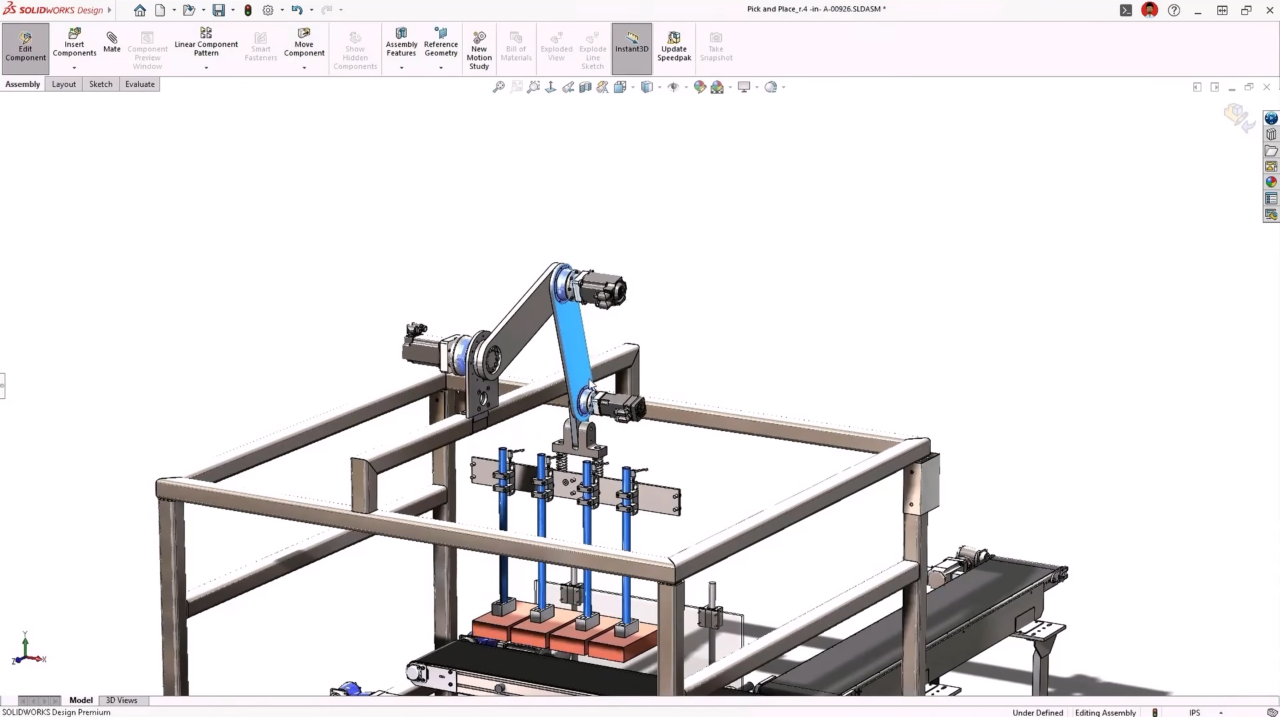Screen dimensions: 1280x717
Task: Open Options with the gear icon
Action: (x=268, y=10)
